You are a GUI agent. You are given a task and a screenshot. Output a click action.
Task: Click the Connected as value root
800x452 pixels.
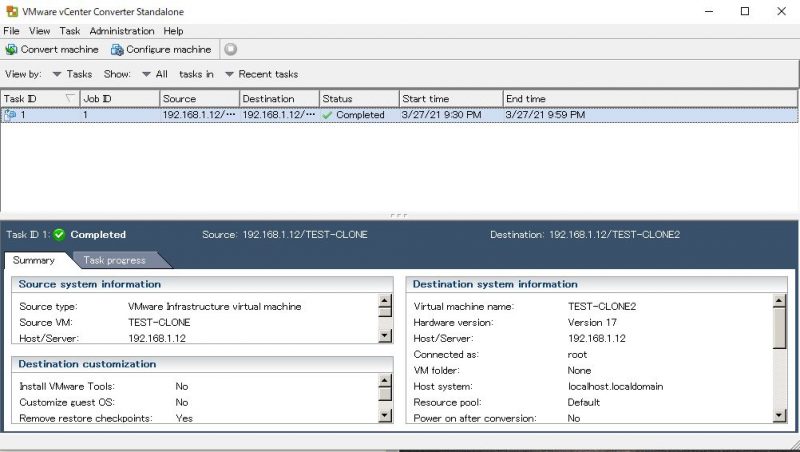(577, 355)
